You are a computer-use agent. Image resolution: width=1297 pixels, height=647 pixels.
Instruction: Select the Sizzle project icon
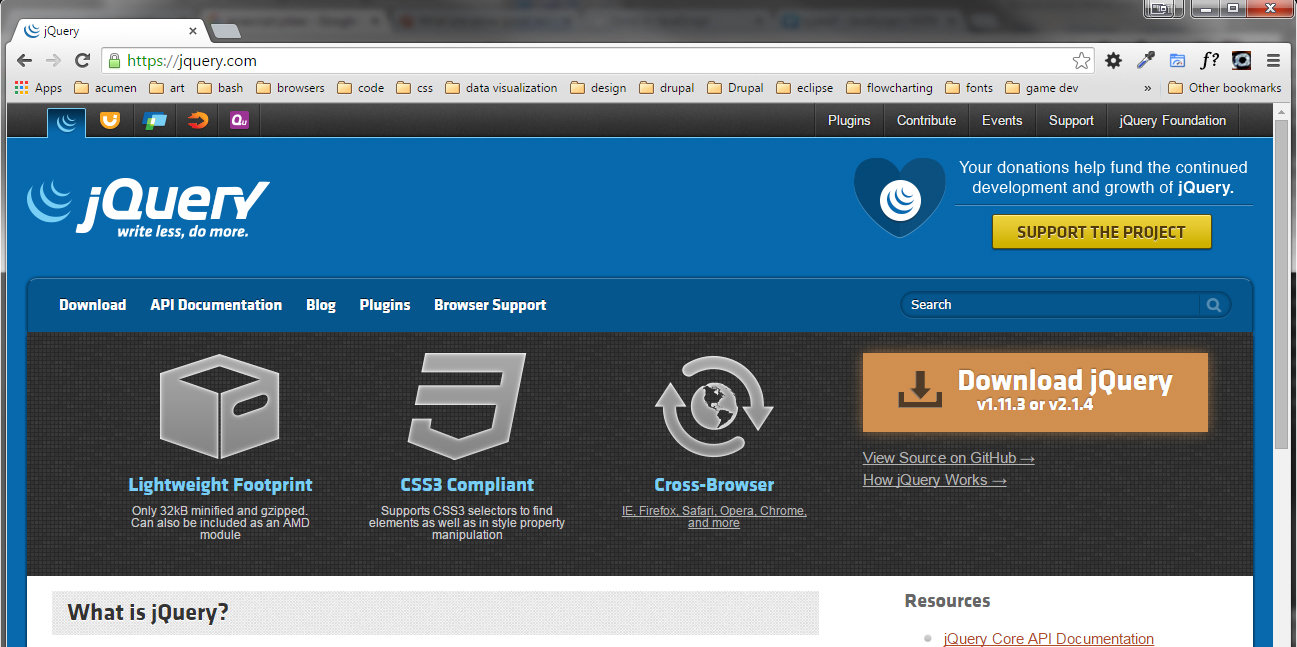(198, 121)
